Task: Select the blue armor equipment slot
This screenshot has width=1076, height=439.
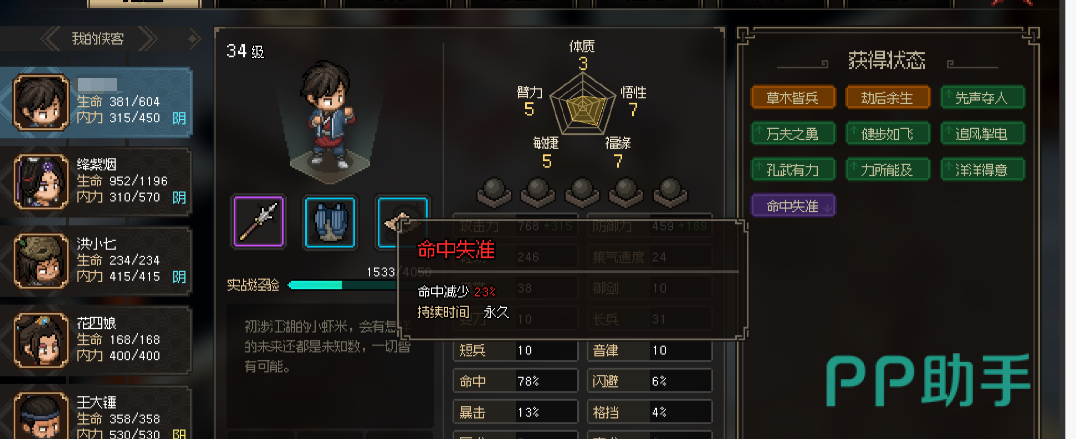Action: point(330,221)
